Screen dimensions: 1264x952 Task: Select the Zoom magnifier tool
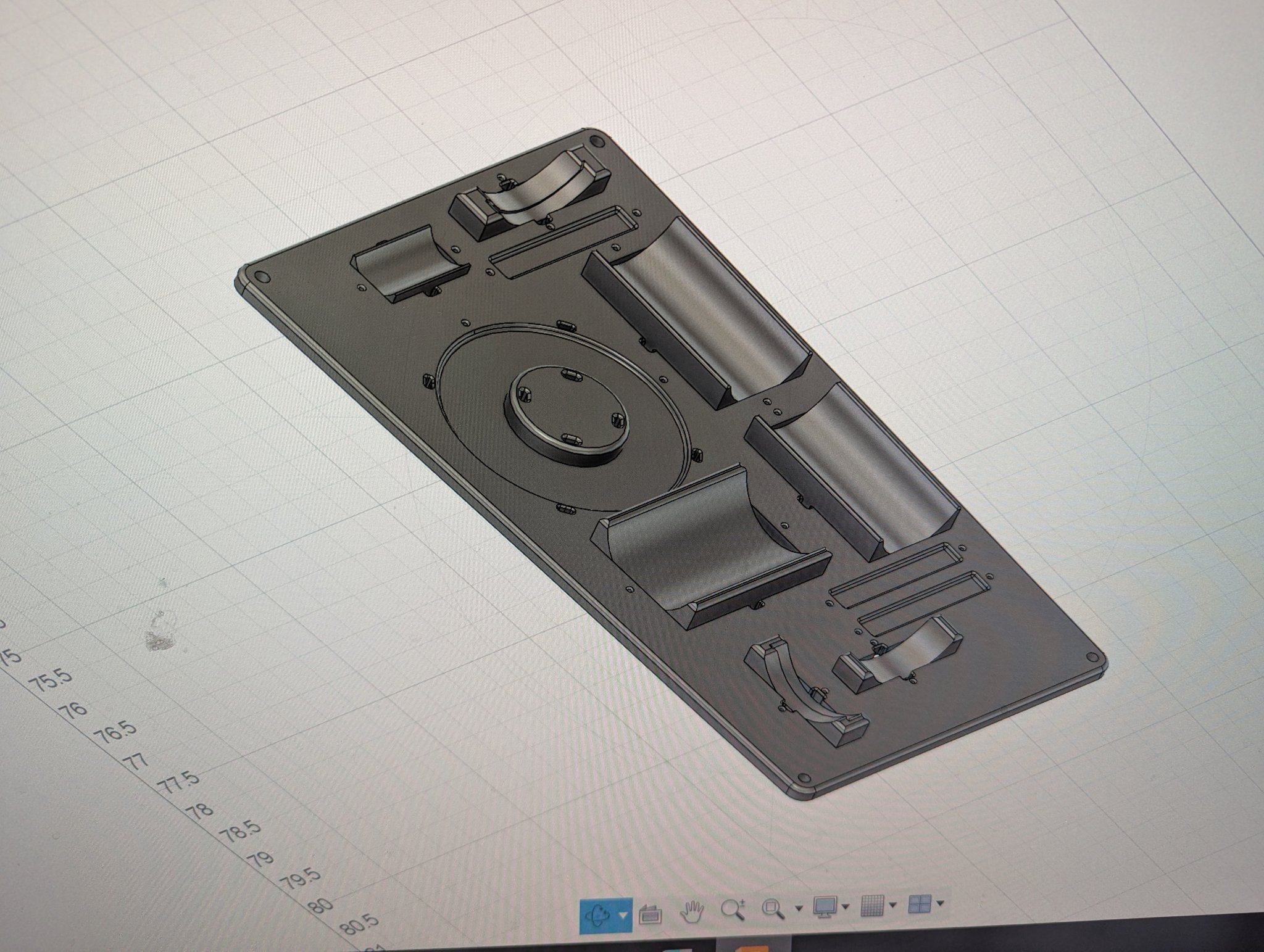click(732, 909)
